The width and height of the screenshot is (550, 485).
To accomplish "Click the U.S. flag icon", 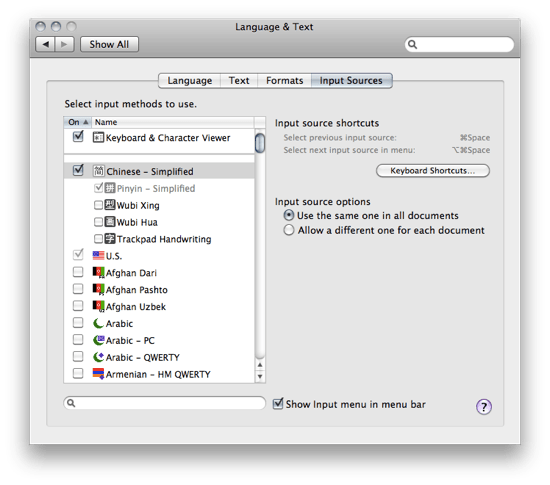I will 98,255.
